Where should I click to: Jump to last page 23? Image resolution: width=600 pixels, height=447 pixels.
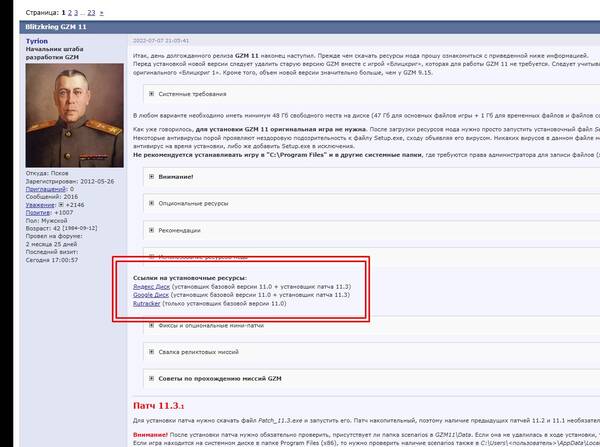tap(91, 13)
